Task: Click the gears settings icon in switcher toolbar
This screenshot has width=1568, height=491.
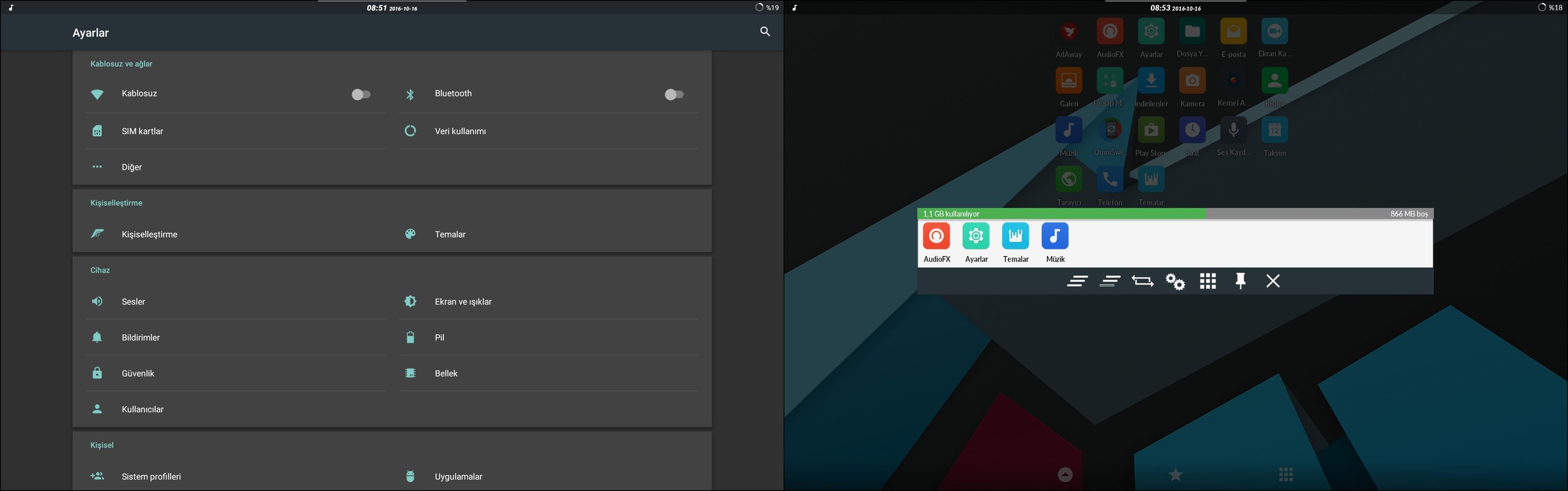Action: pyautogui.click(x=1175, y=281)
